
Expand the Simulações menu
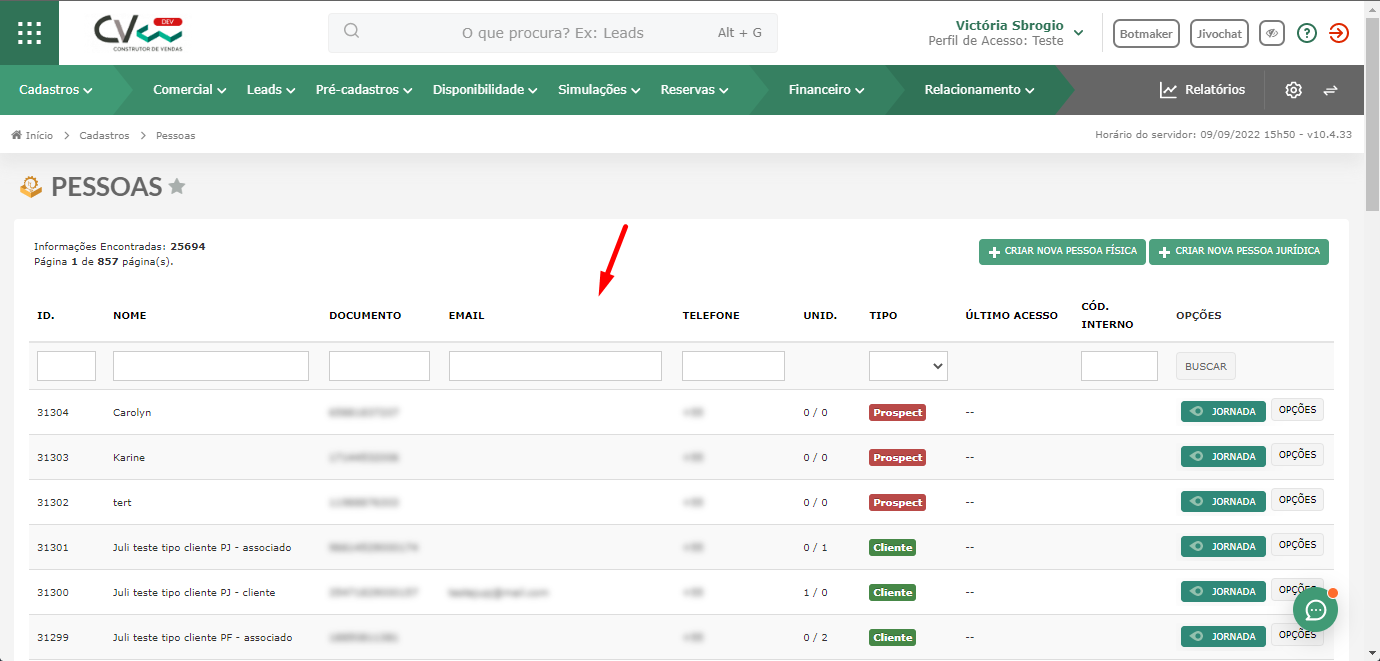pyautogui.click(x=599, y=90)
